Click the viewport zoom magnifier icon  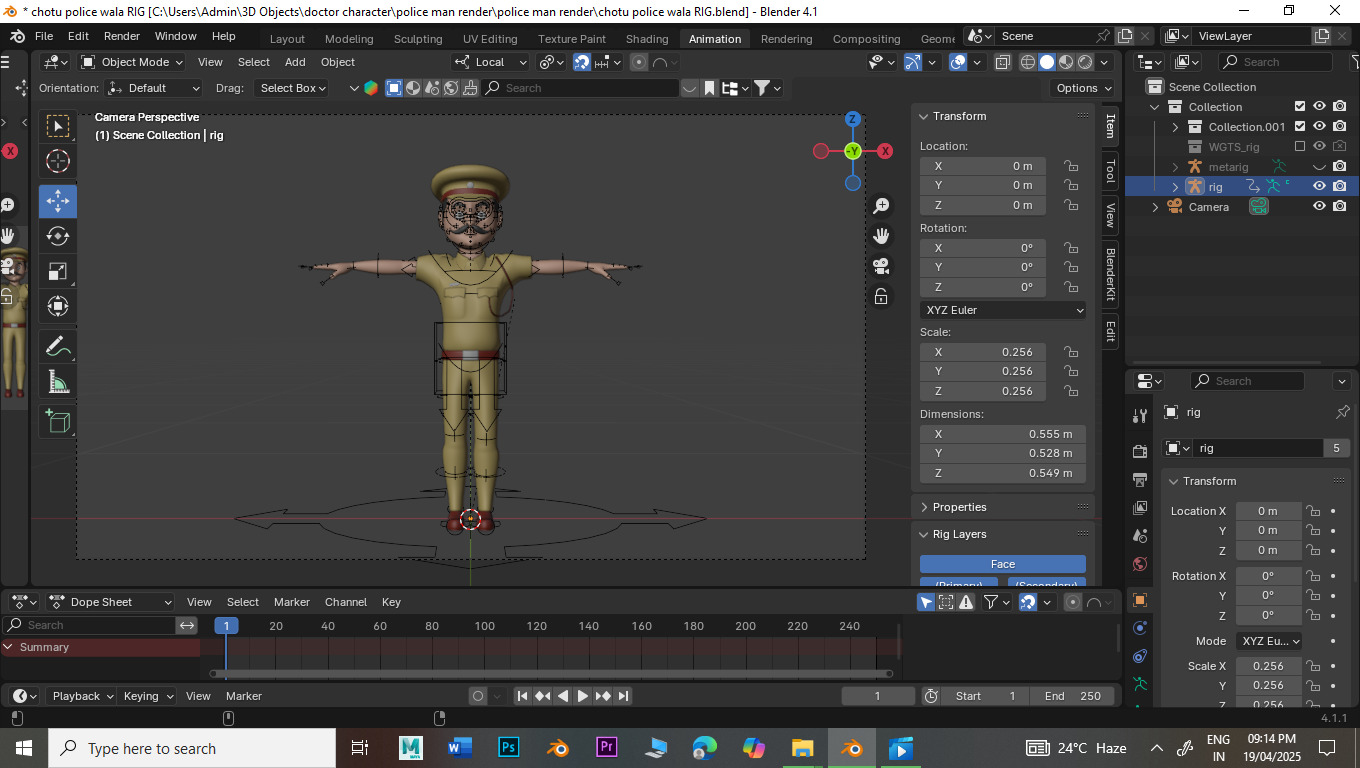[x=881, y=205]
